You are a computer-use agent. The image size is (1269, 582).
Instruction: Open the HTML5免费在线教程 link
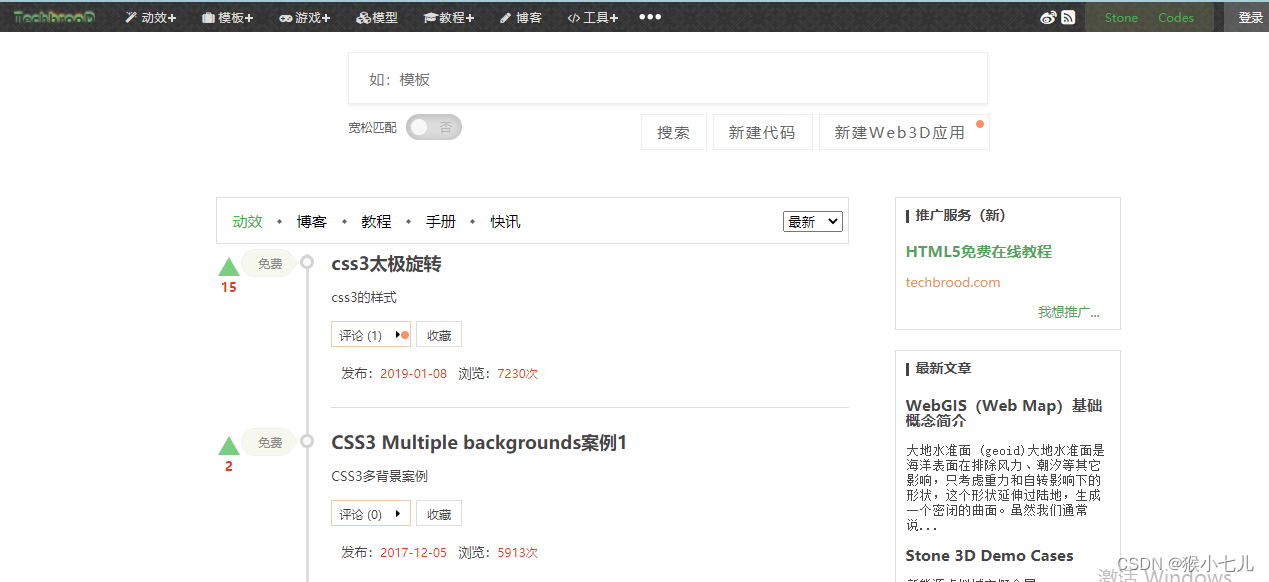(979, 251)
